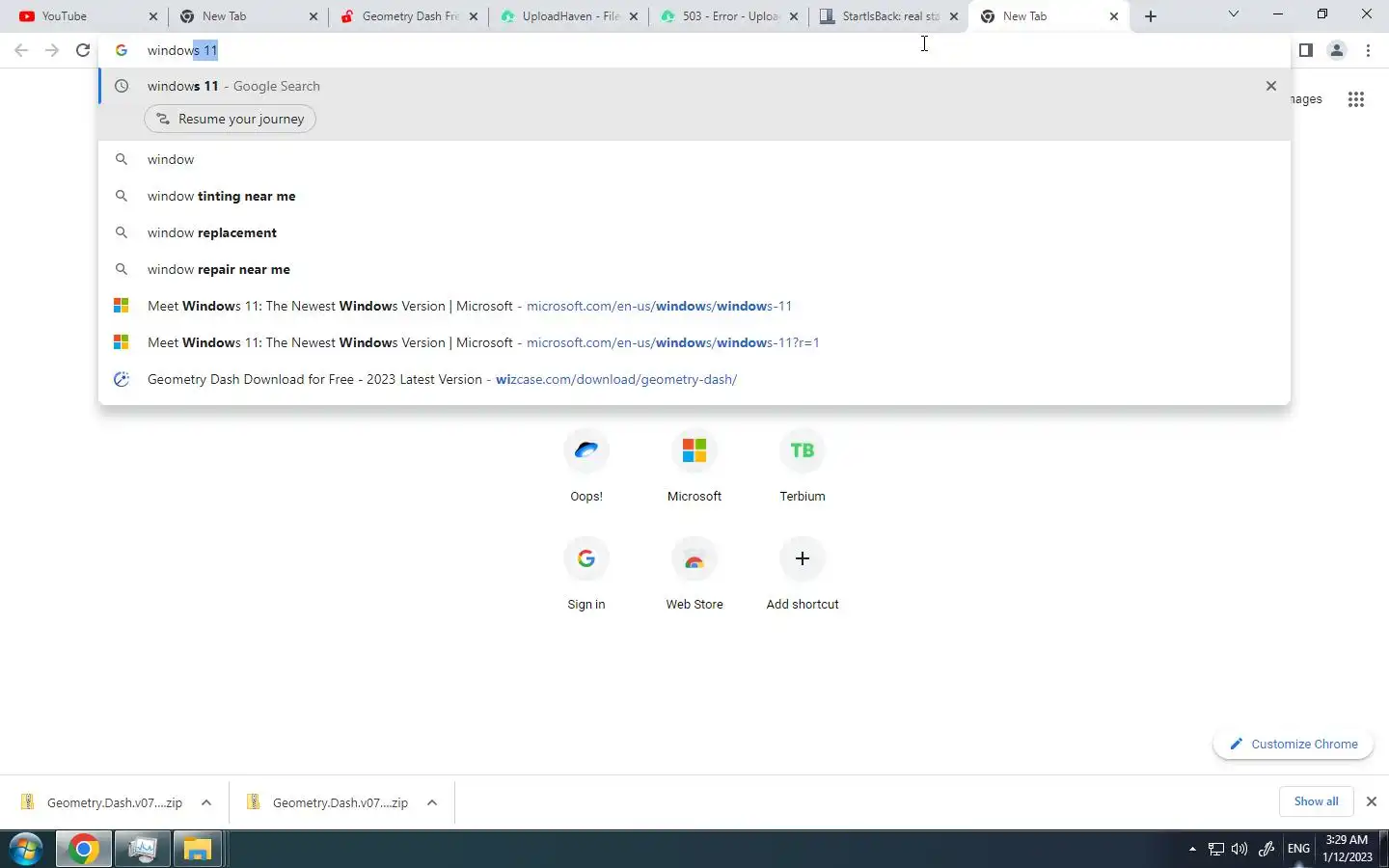Expand options for first Geometry.Dash download
Image resolution: width=1389 pixels, height=868 pixels.
click(206, 802)
